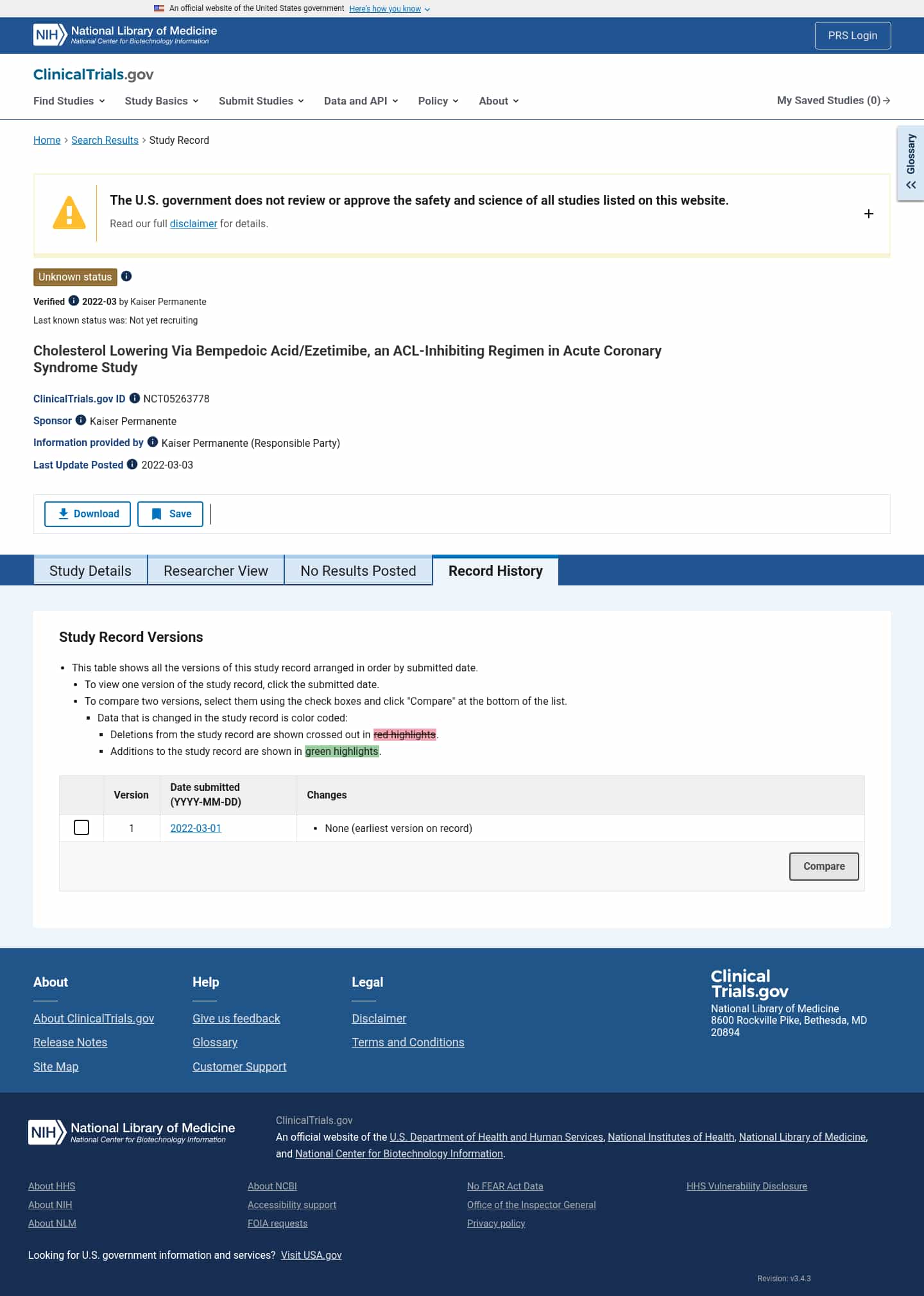Viewport: 924px width, 1296px height.
Task: Open About NCBI link
Action: point(272,1186)
